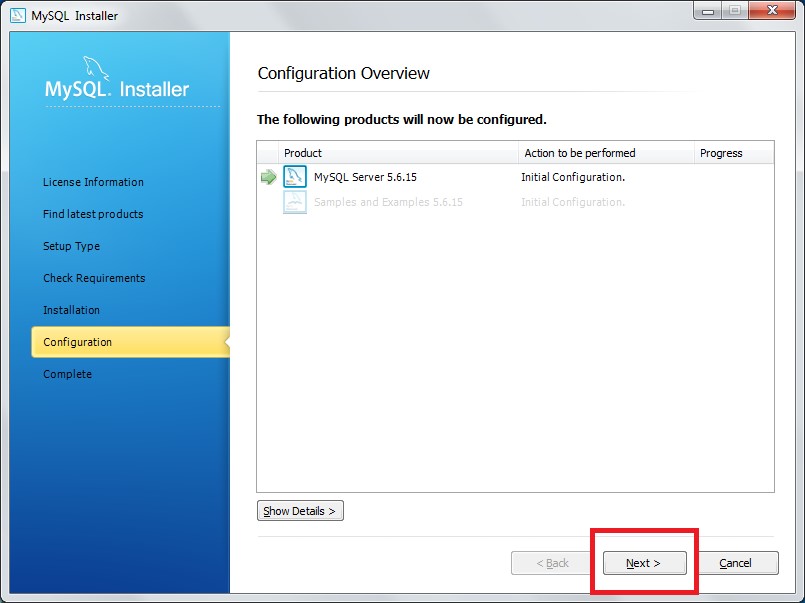This screenshot has height=603, width=805.
Task: Click the Configuration Overview heading
Action: pos(343,73)
